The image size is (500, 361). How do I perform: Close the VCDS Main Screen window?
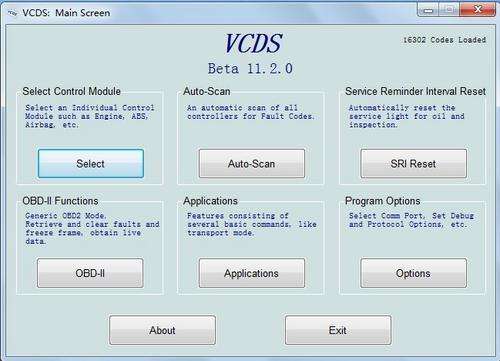click(x=477, y=9)
